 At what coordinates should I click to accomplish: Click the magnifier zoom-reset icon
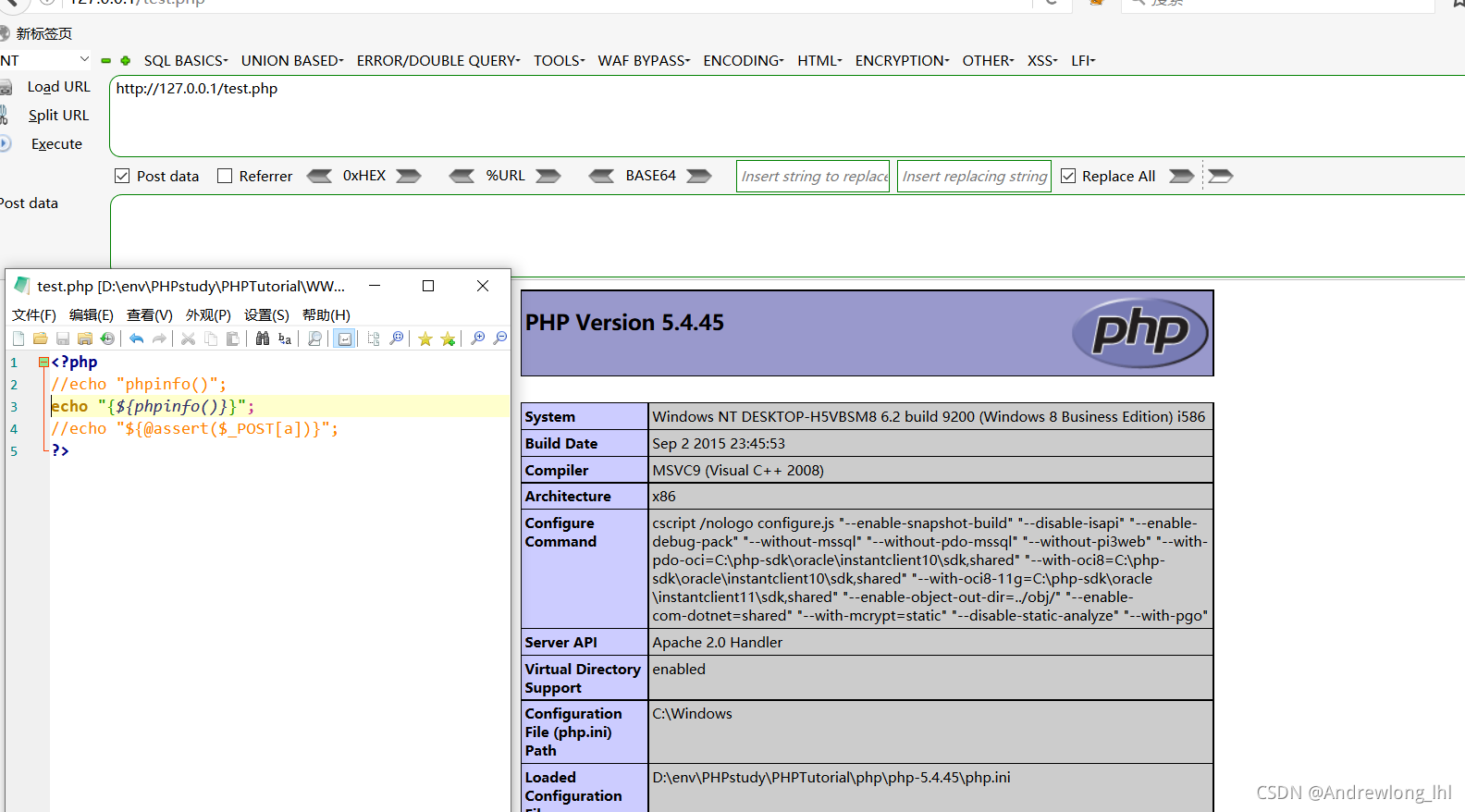[396, 338]
